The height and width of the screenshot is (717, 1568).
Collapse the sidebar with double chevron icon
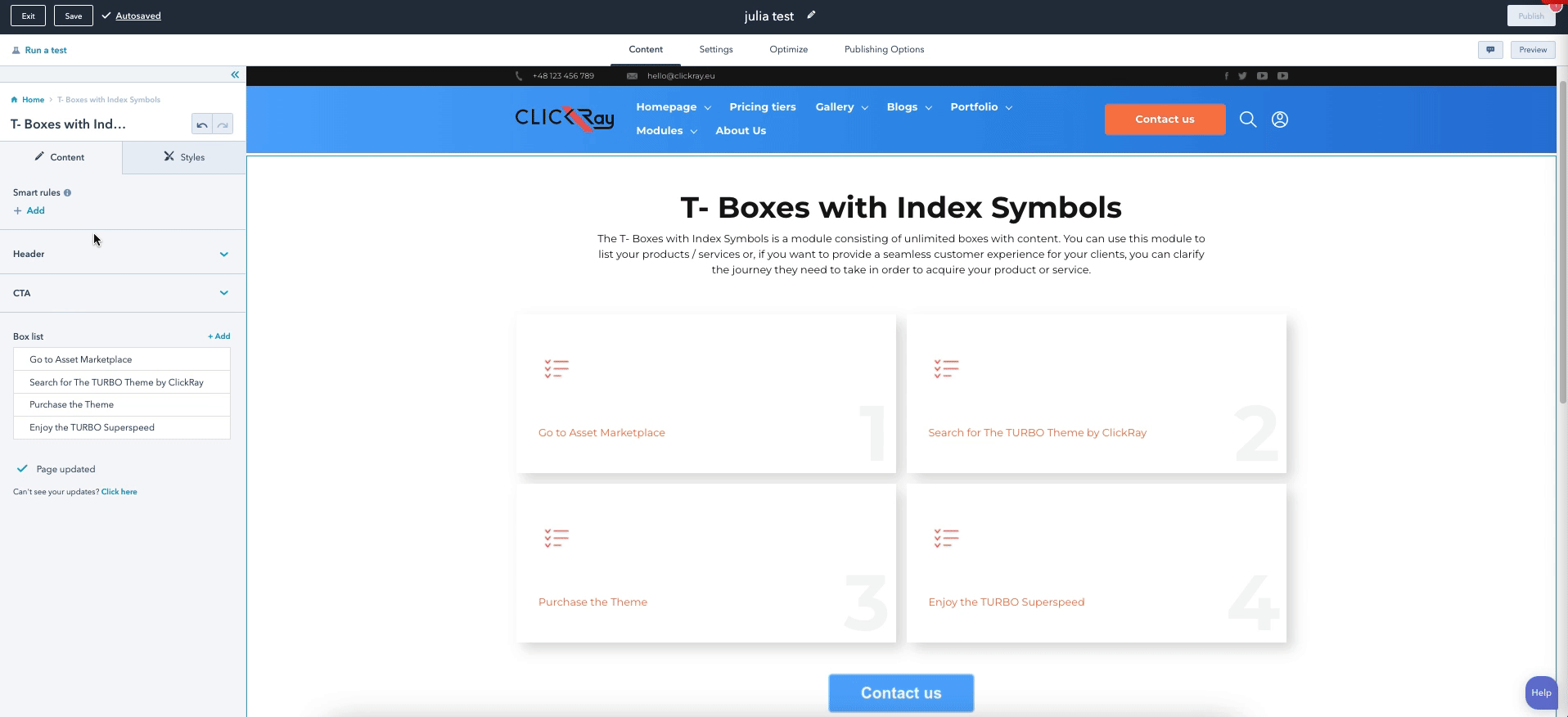pyautogui.click(x=235, y=74)
